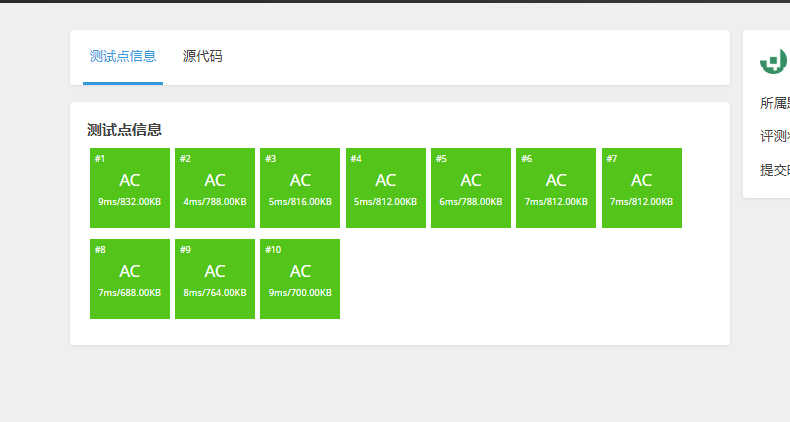Click test point #4 AC card

coord(386,188)
